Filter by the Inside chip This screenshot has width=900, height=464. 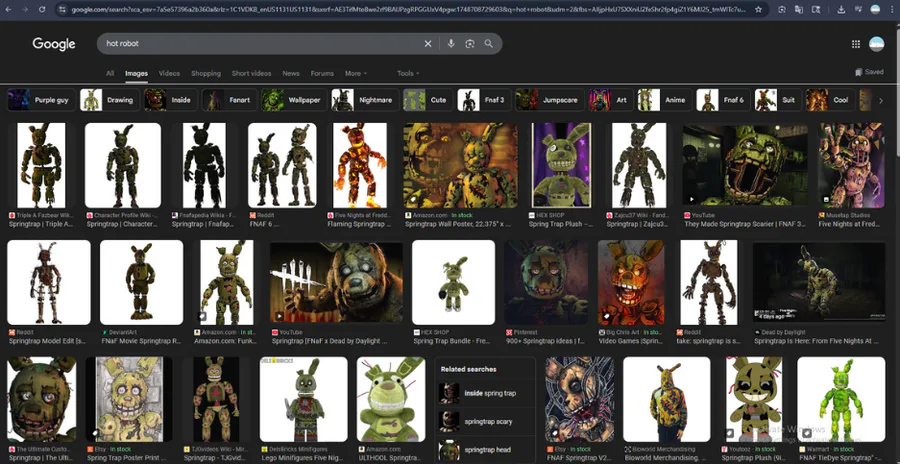(170, 100)
